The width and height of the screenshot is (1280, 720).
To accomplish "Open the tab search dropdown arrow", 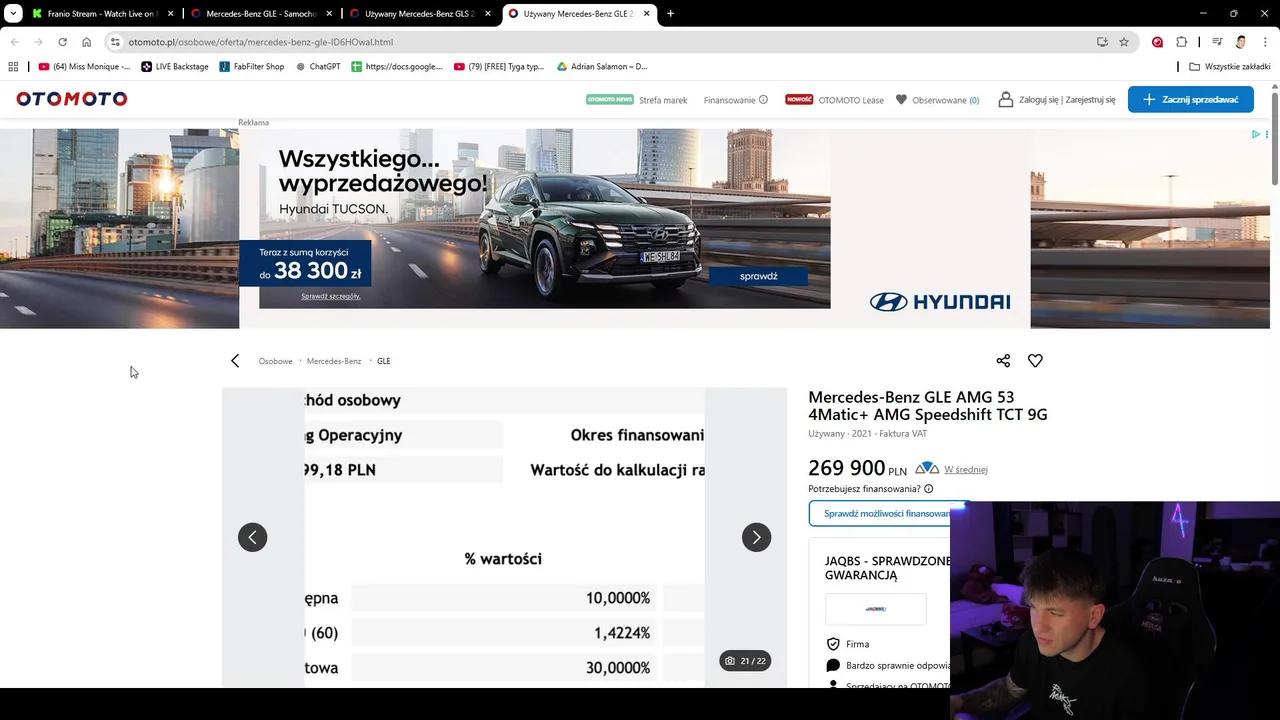I will pos(13,14).
